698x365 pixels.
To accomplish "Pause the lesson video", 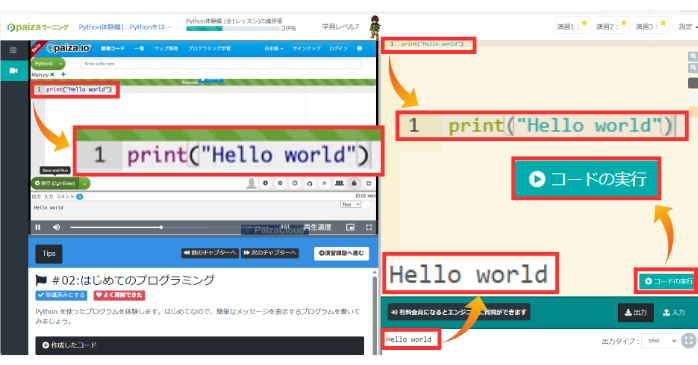I will click(38, 227).
